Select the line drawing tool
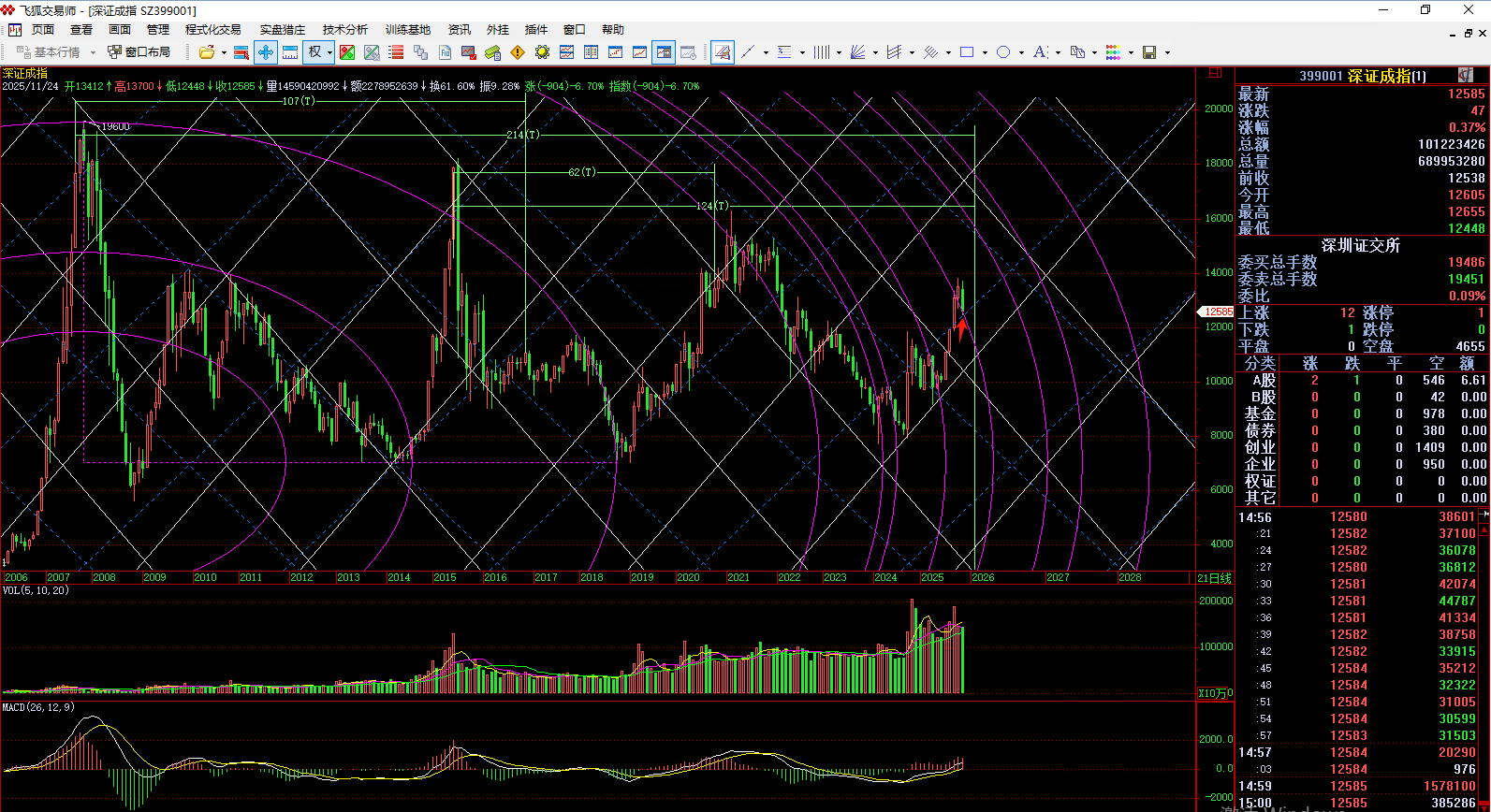 click(x=748, y=52)
